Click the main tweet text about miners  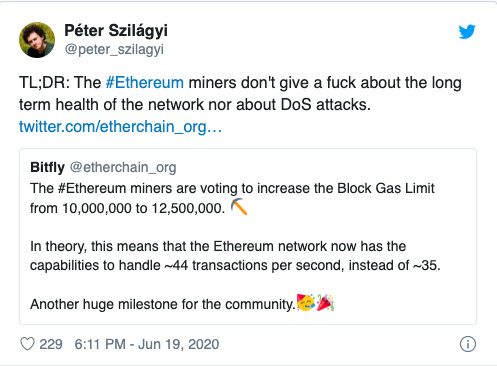[240, 94]
